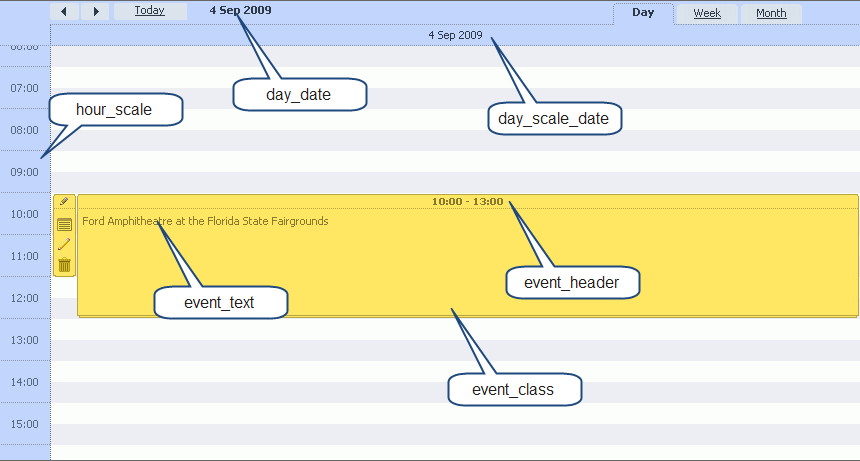Screen dimensions: 860x461
Task: Click the bold 4 Sep 2009 date title
Action: coord(240,11)
